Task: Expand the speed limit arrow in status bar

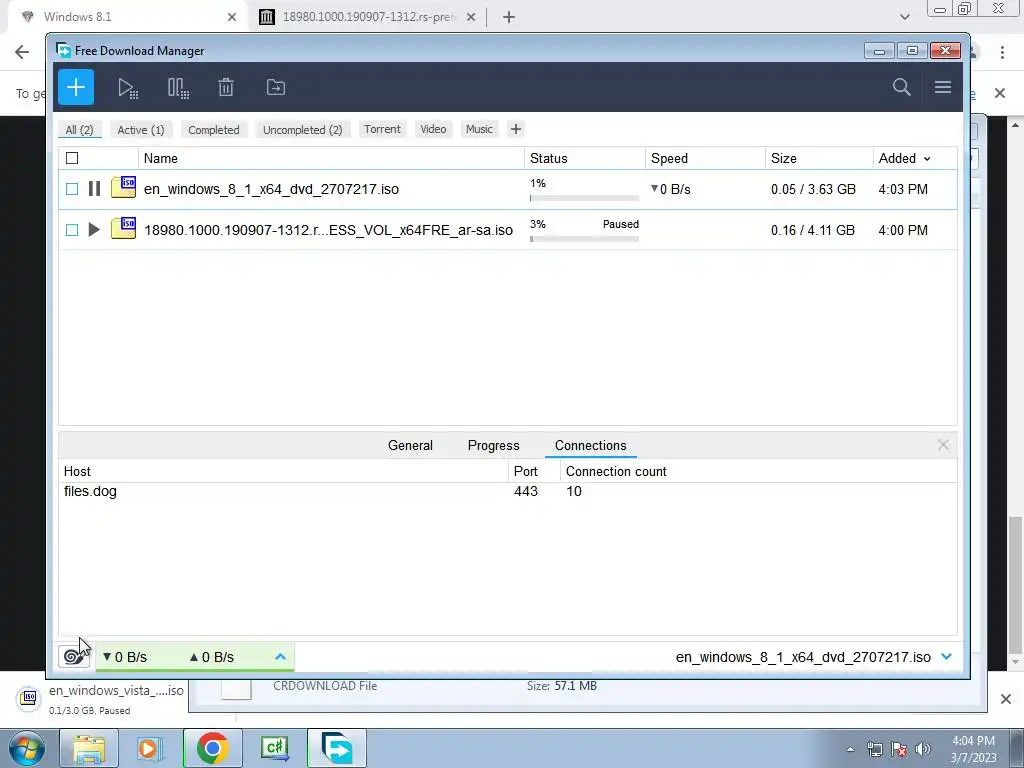Action: pyautogui.click(x=280, y=656)
